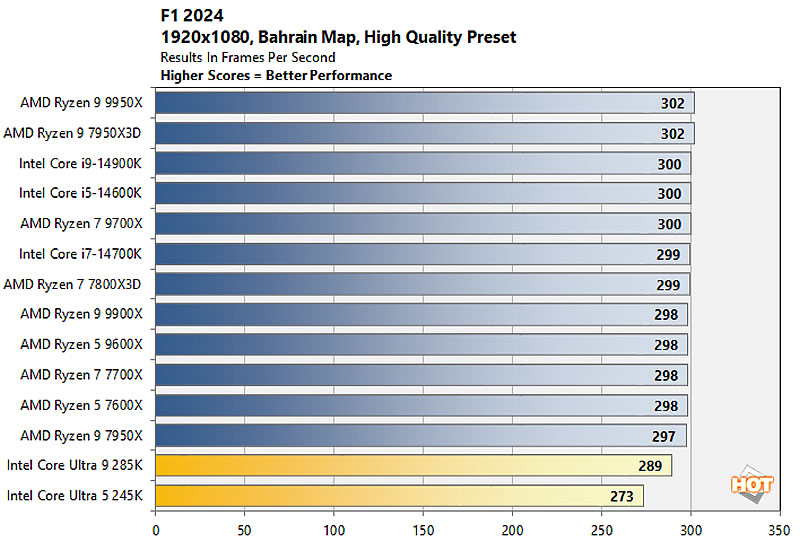This screenshot has width=800, height=542.
Task: Select the AMD Ryzen 9 9950X bar
Action: point(424,103)
